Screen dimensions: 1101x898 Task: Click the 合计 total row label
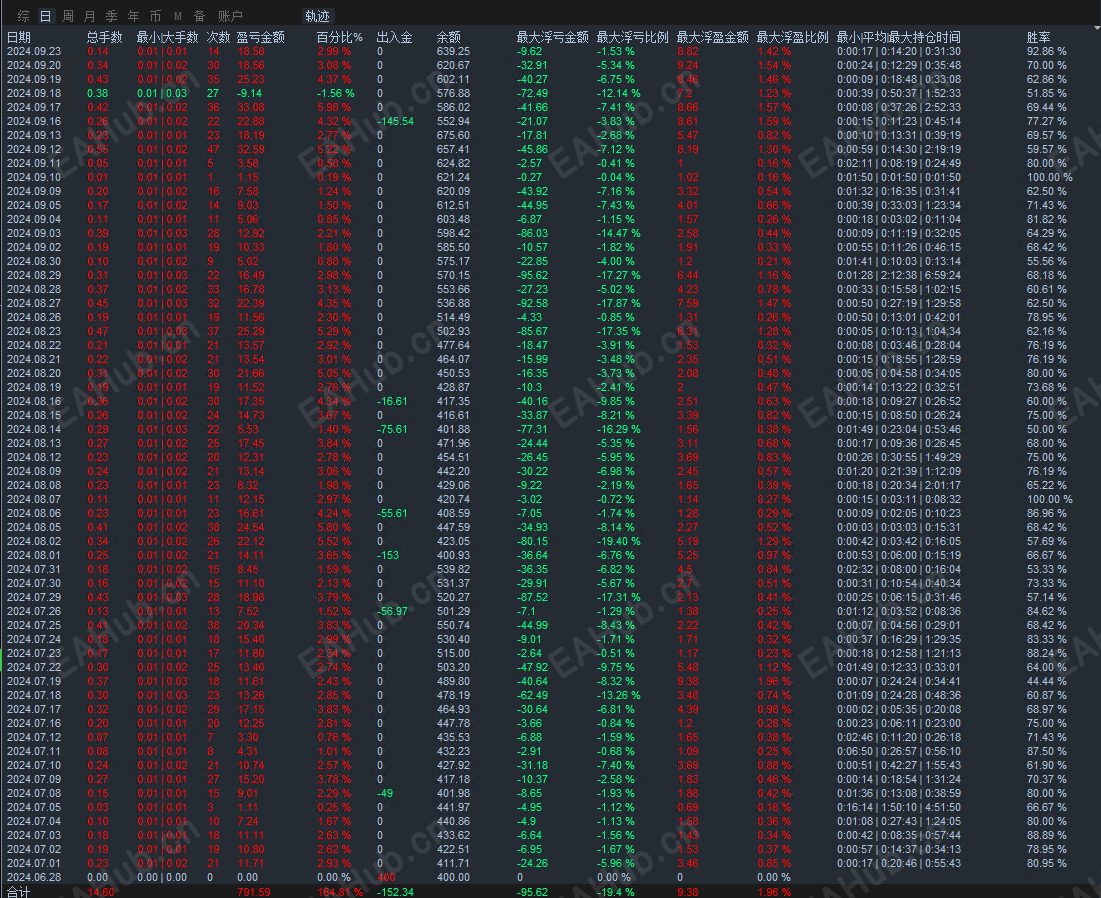18,892
